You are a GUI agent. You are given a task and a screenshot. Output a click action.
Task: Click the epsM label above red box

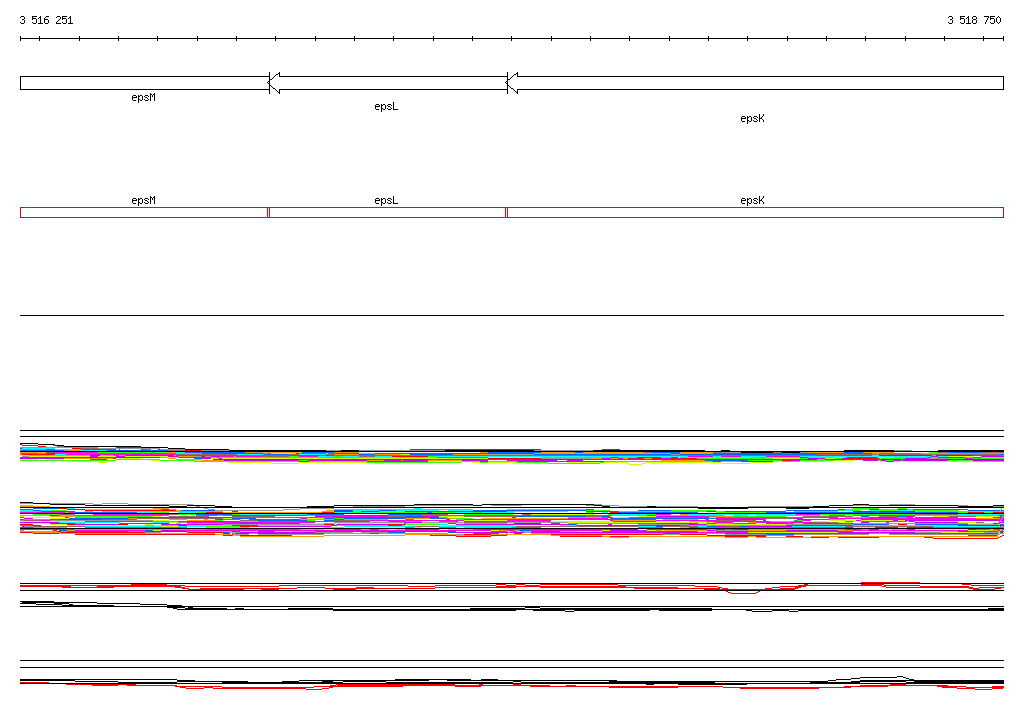point(144,201)
